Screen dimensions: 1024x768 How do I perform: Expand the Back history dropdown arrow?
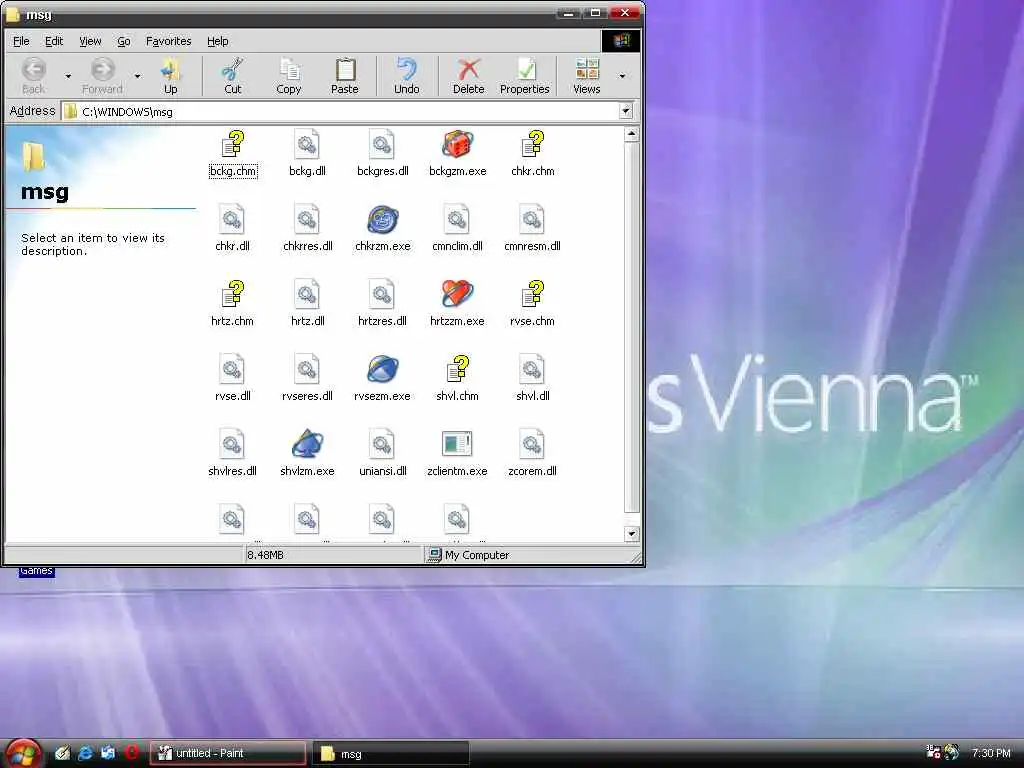(68, 76)
